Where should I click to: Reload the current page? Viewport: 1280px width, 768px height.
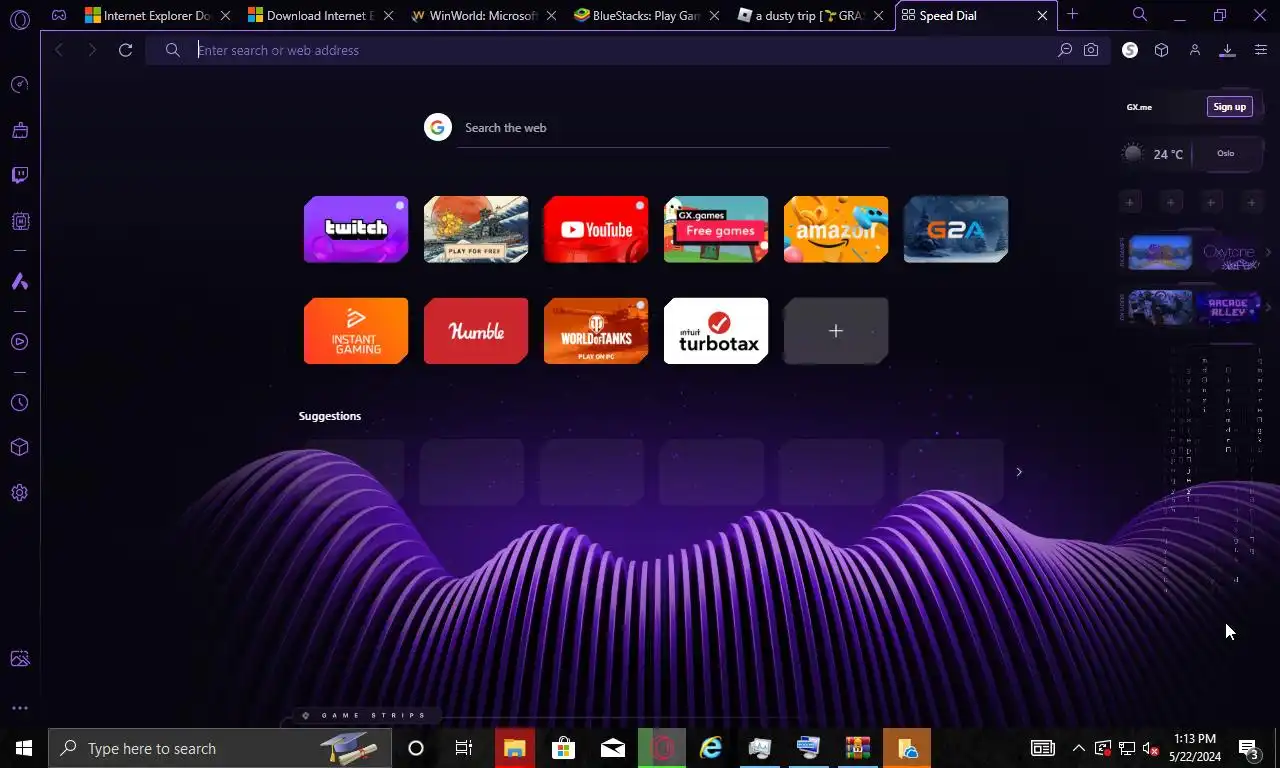(x=125, y=50)
